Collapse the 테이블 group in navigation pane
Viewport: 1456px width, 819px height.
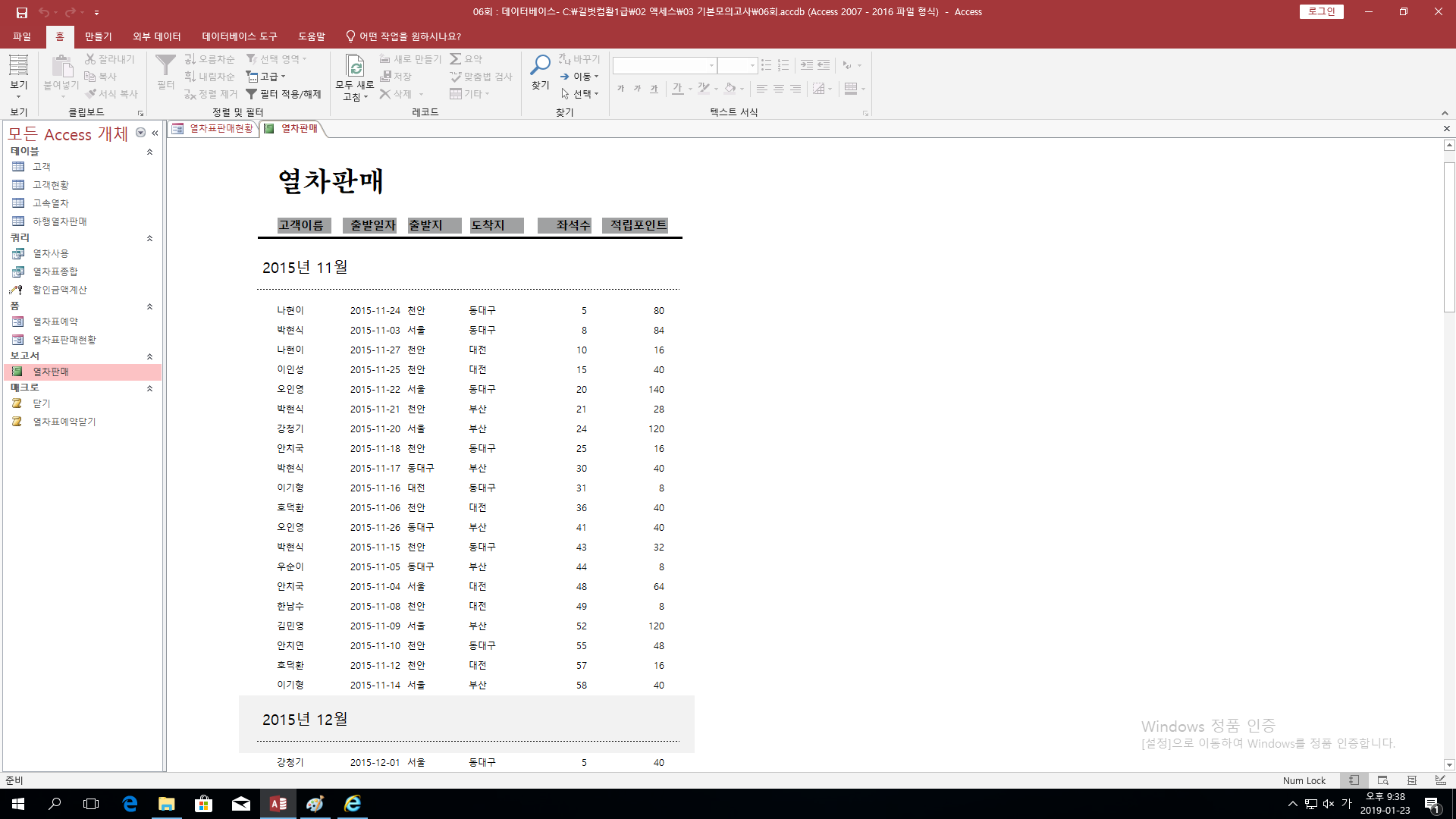coord(149,152)
